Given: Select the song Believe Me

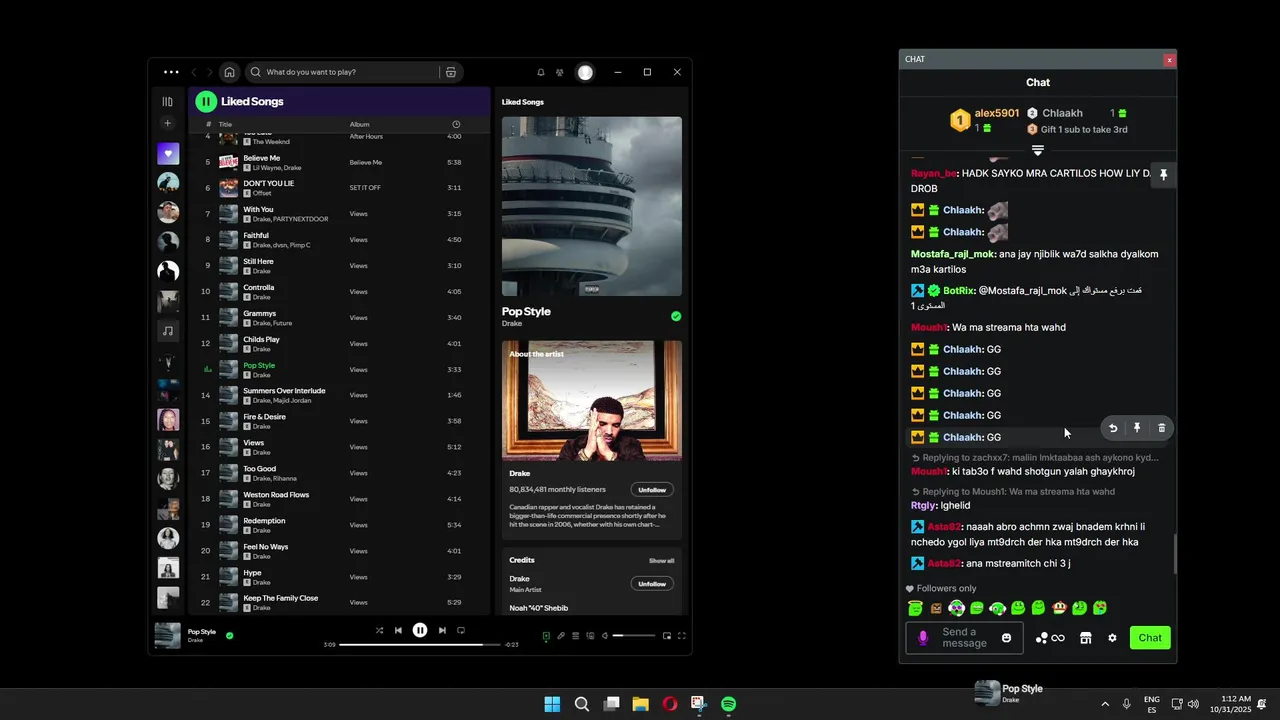Looking at the screenshot, I should (262, 158).
